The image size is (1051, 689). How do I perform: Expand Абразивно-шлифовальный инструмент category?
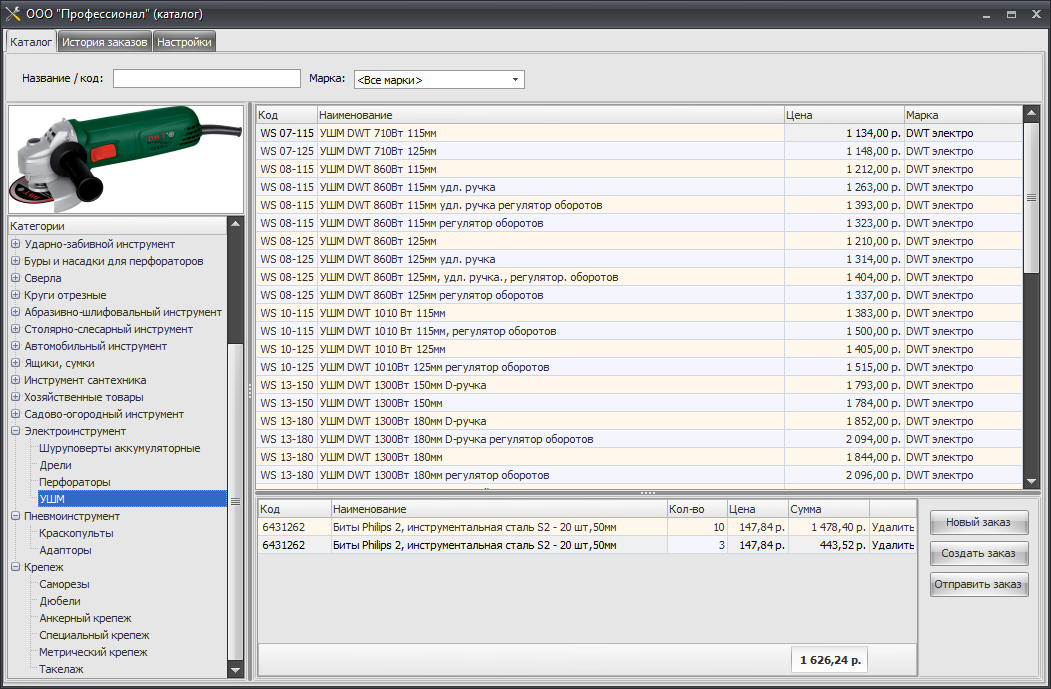pos(15,312)
